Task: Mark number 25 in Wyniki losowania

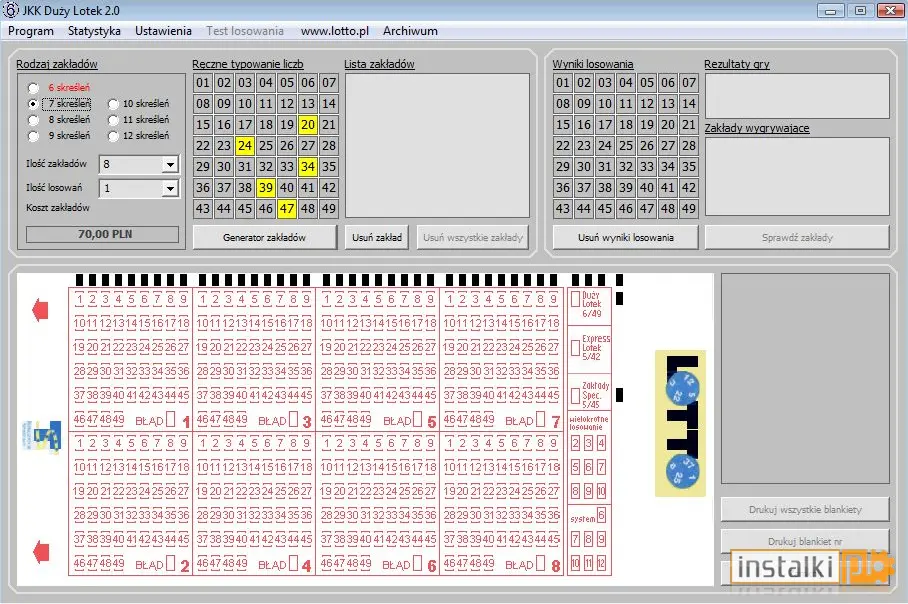Action: tap(626, 145)
